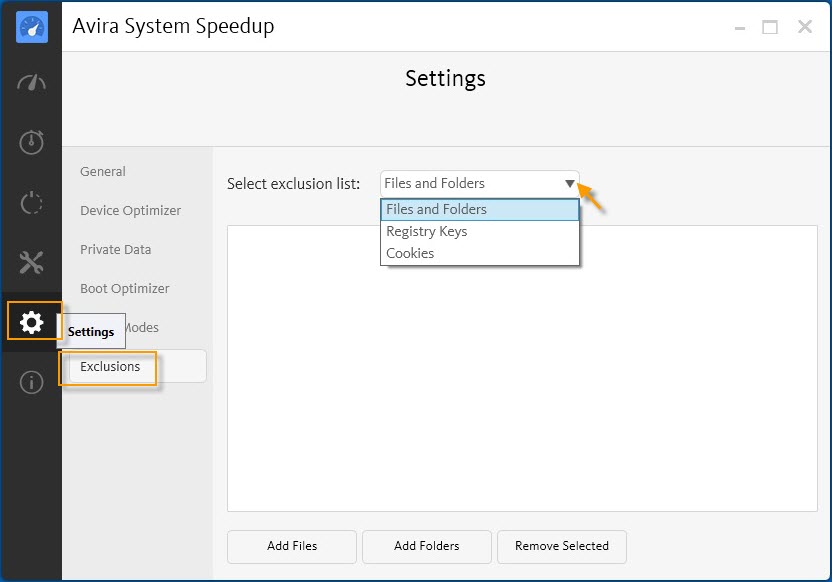This screenshot has height=582, width=832.
Task: Click the Add Files button
Action: [292, 546]
